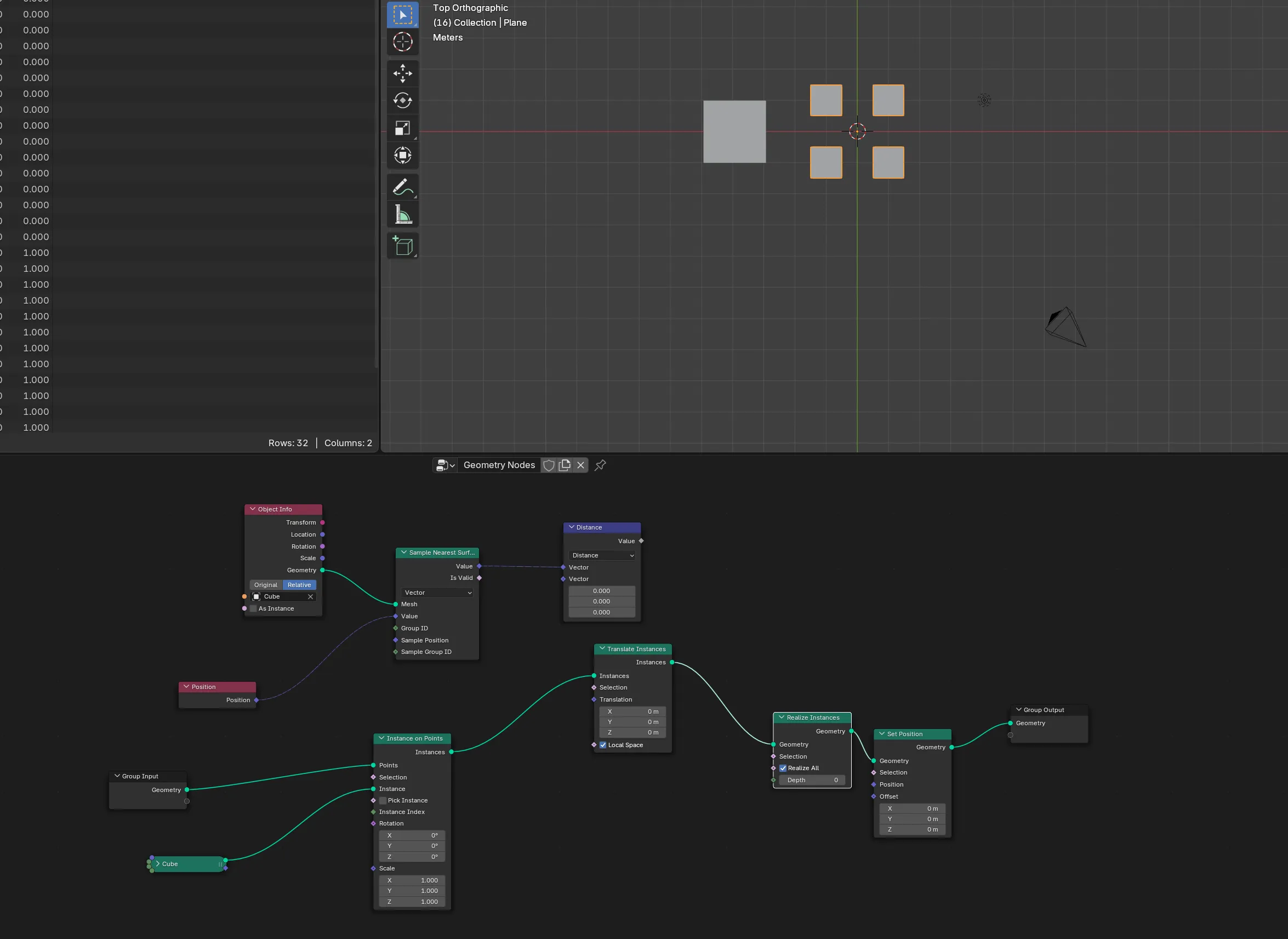Select the large gray cube in viewport

[734, 132]
